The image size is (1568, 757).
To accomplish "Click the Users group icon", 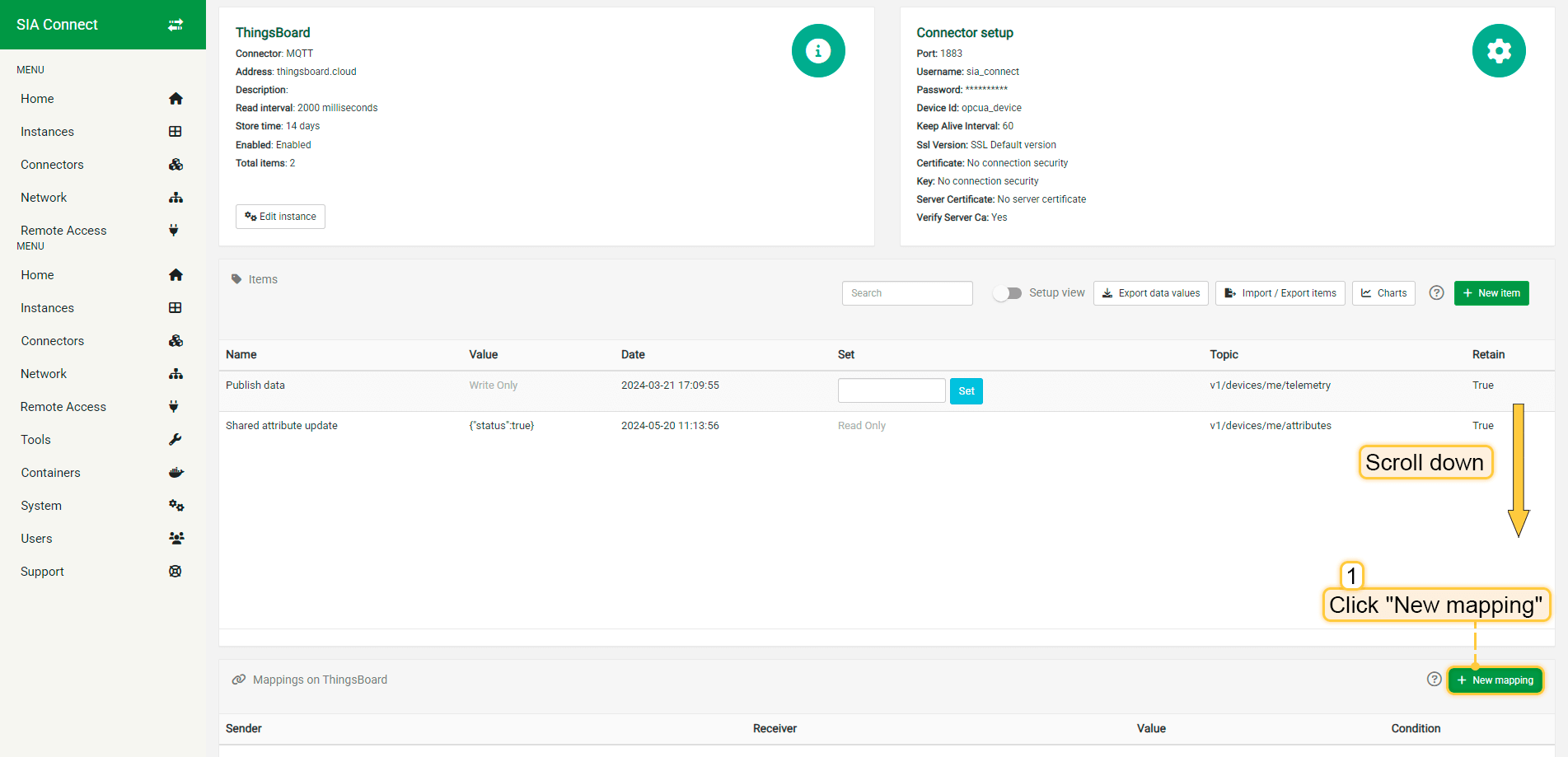I will [176, 539].
